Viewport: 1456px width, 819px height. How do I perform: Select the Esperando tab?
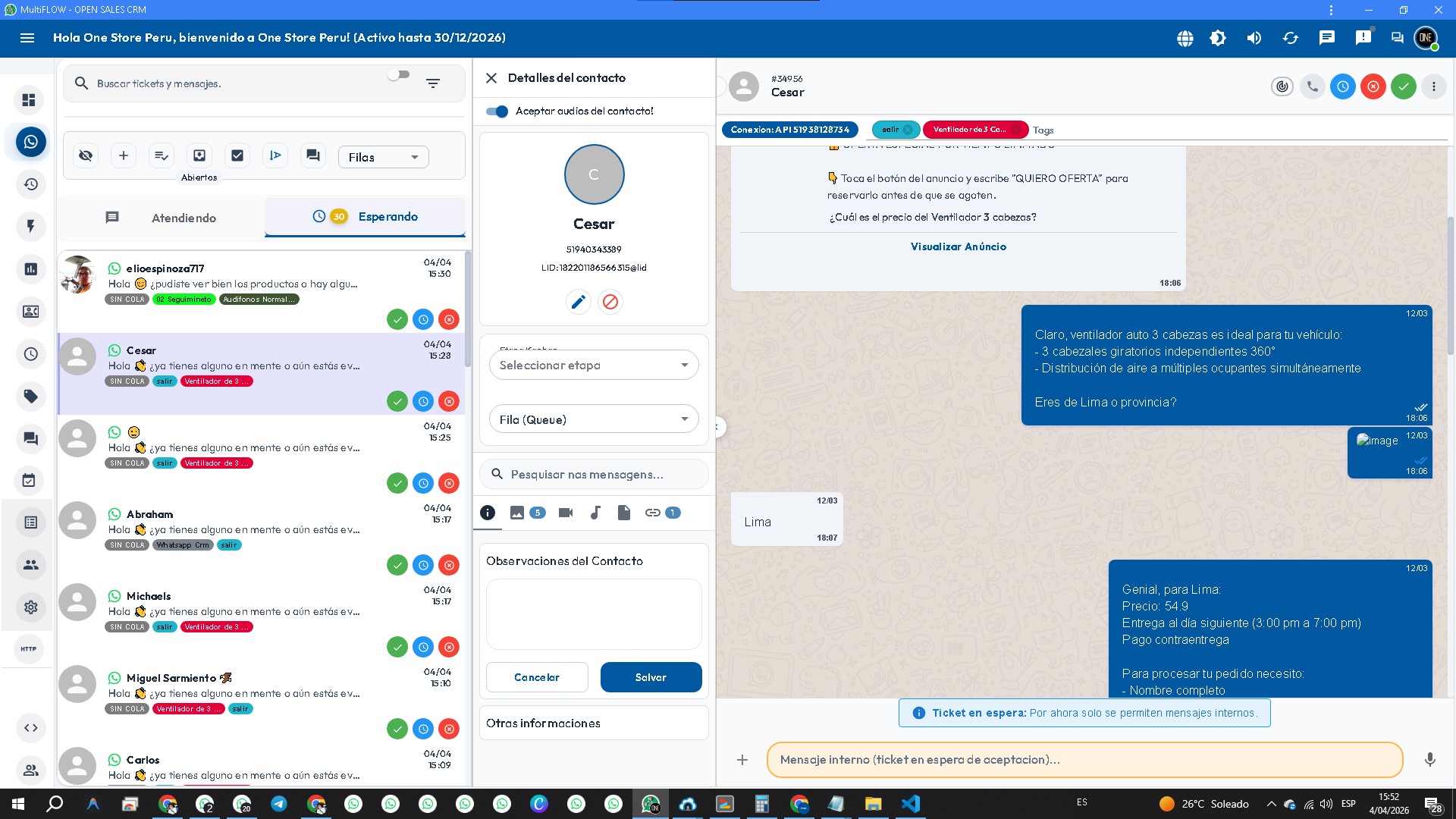[x=366, y=217]
